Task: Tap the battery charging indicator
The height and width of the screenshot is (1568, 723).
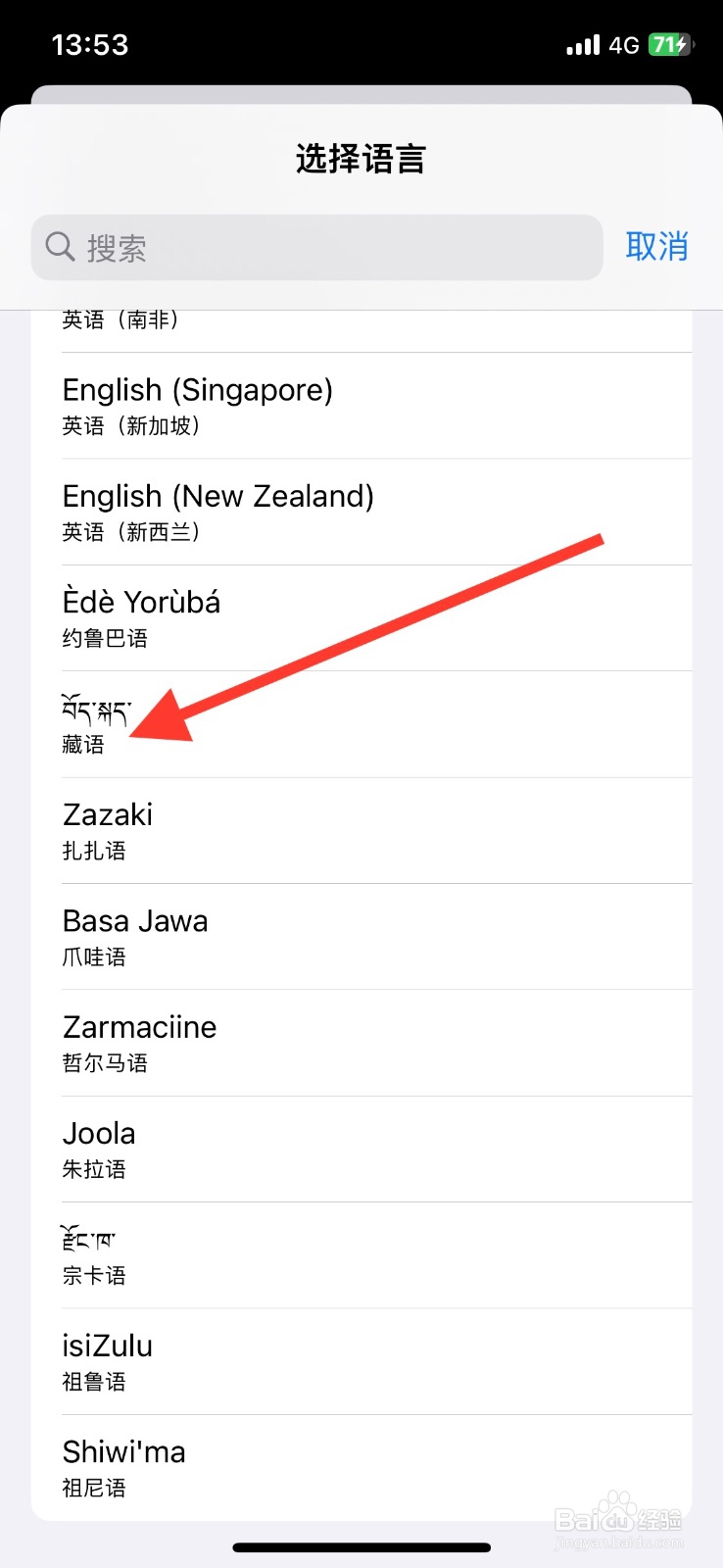Action: pyautogui.click(x=670, y=44)
